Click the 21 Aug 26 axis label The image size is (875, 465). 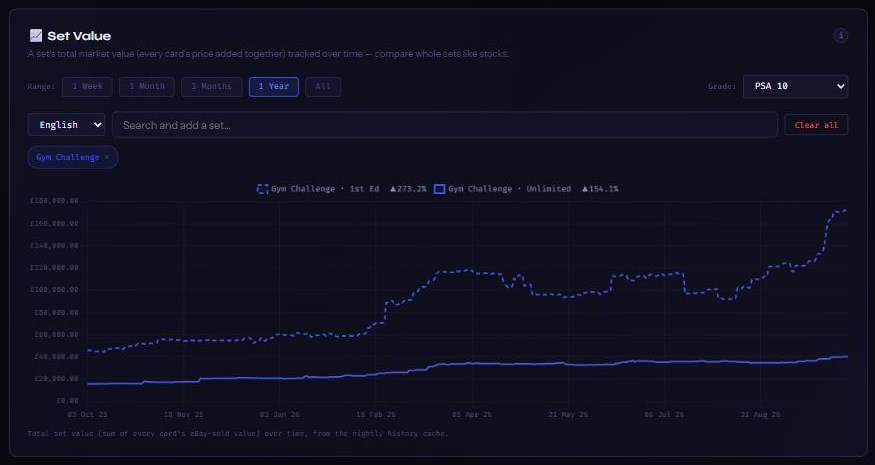760,415
